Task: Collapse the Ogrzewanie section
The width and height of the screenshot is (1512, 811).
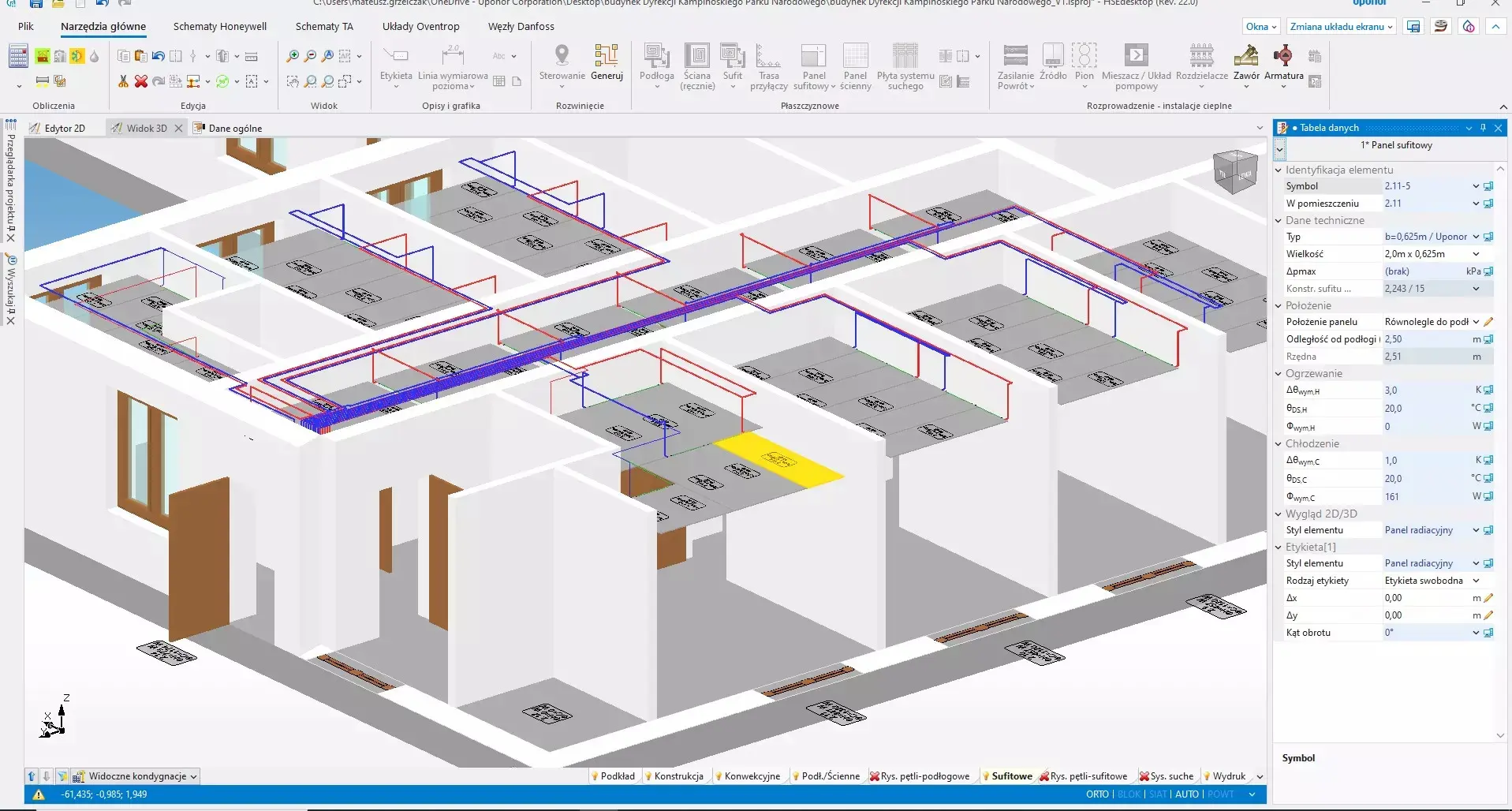Action: click(1279, 374)
